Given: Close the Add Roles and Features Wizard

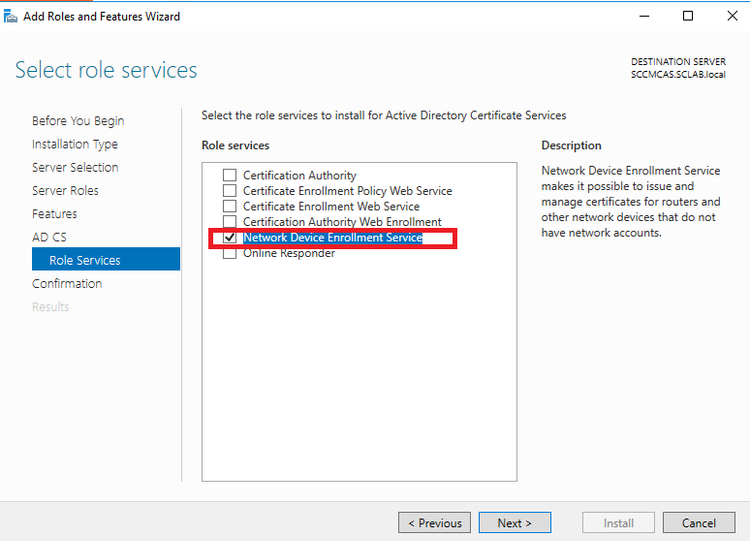Looking at the screenshot, I should tap(732, 16).
